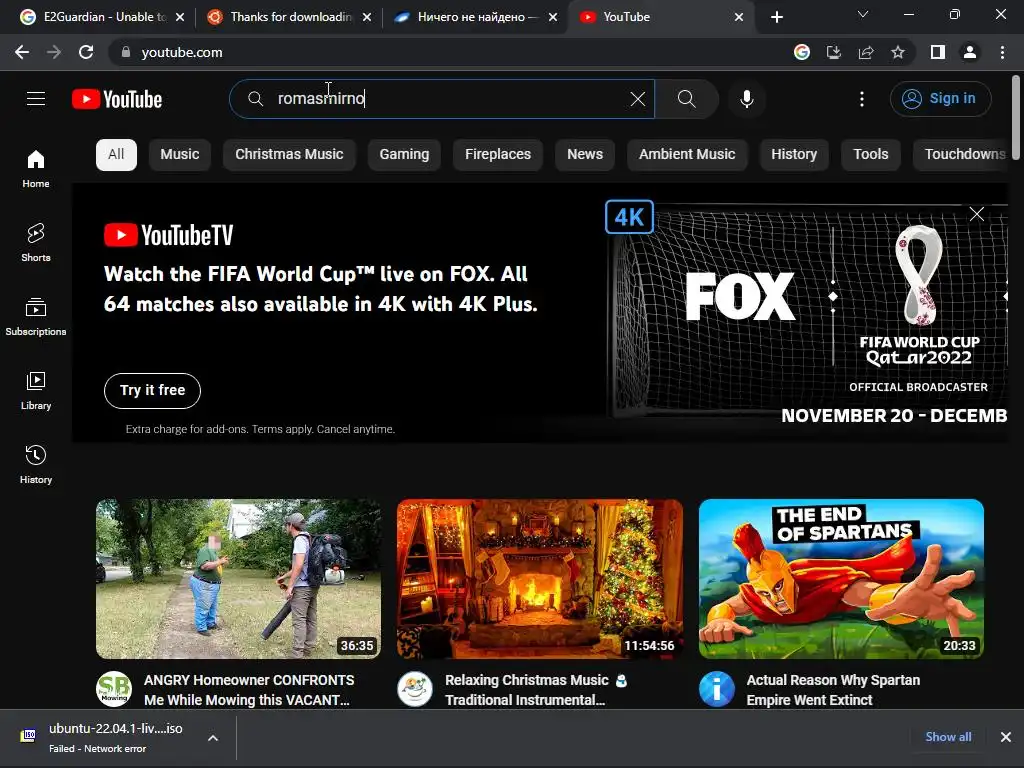Select the Music filter chip
The height and width of the screenshot is (768, 1024).
(x=180, y=155)
